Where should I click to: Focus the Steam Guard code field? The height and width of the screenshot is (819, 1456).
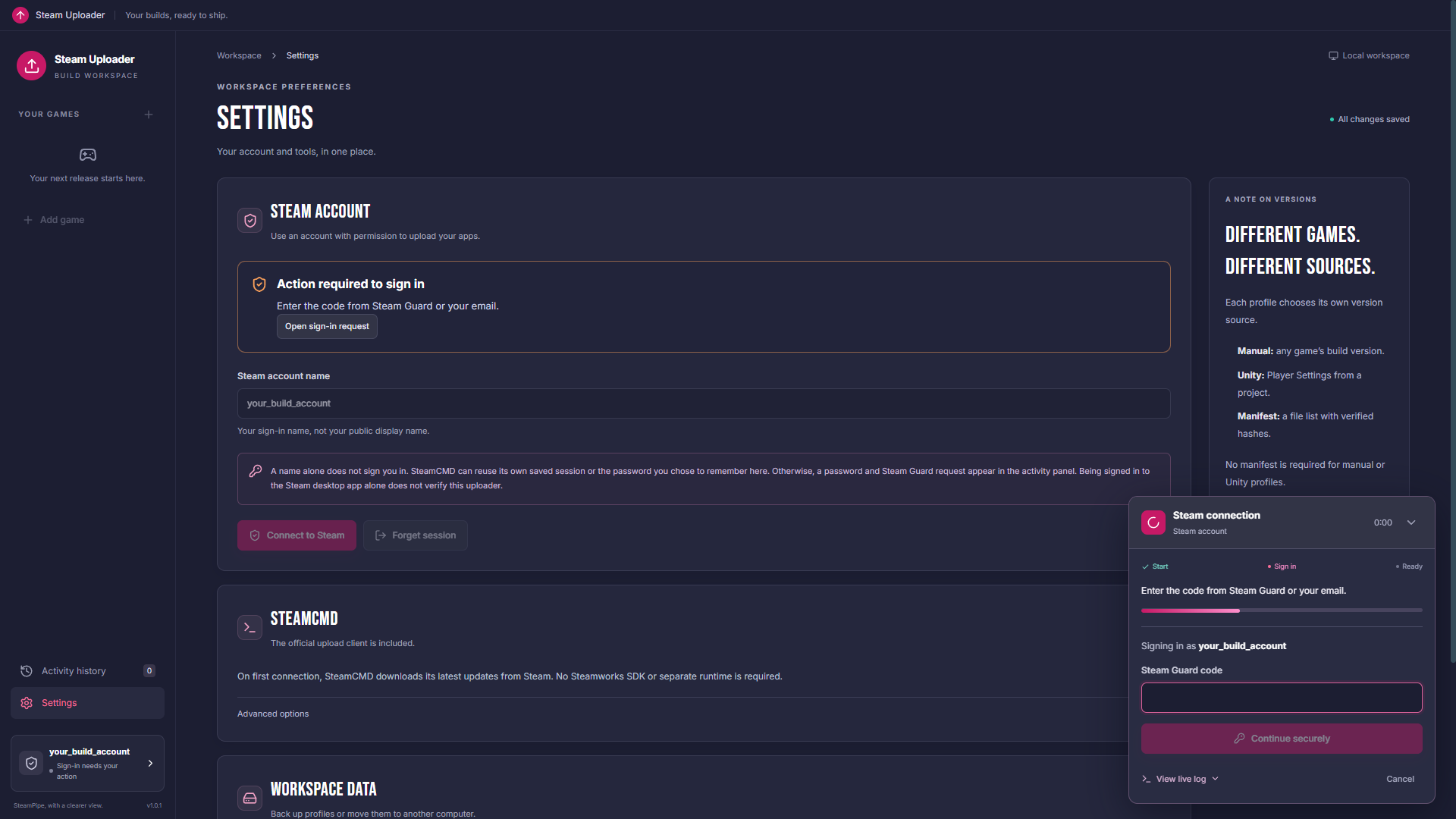click(x=1282, y=698)
